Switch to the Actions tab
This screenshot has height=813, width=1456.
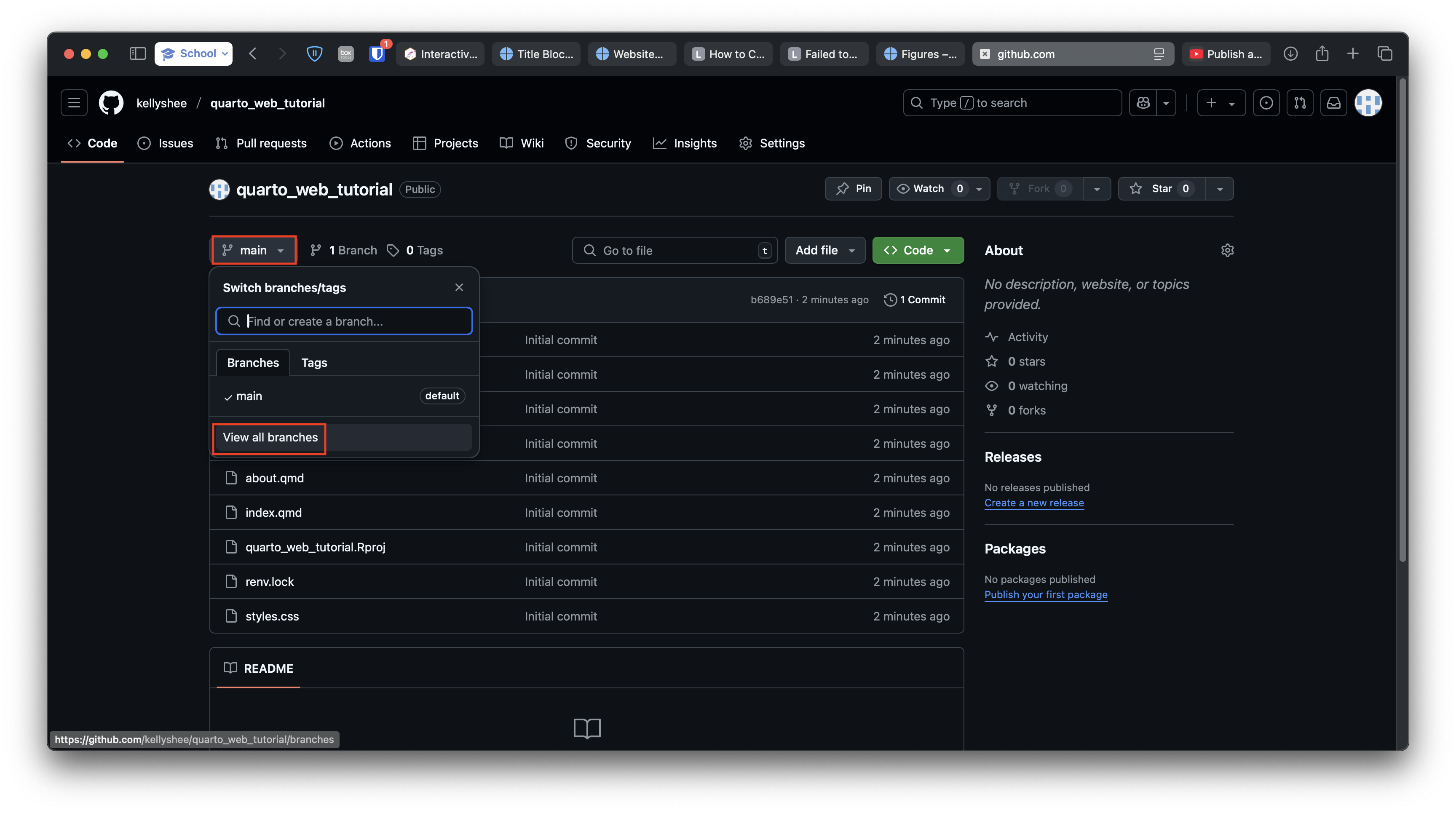click(360, 144)
